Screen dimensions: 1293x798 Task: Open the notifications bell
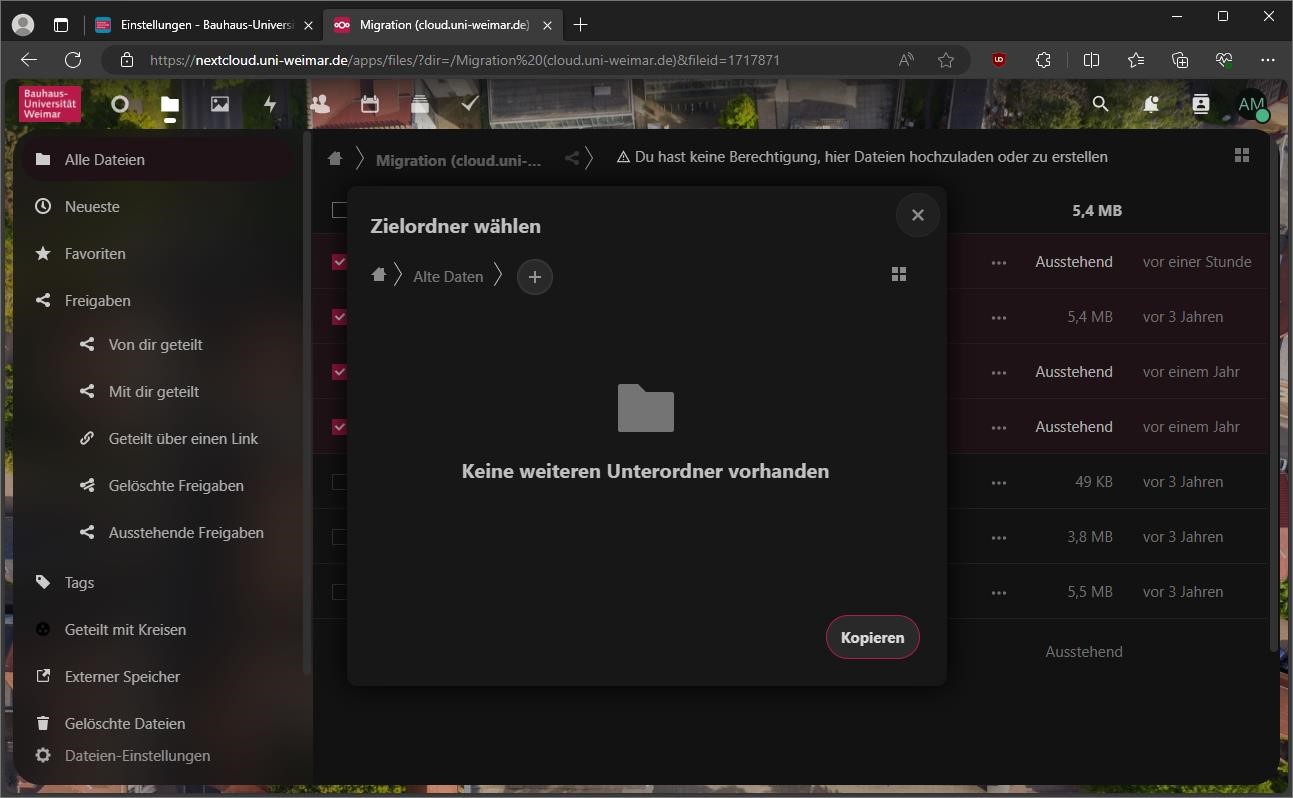point(1151,104)
